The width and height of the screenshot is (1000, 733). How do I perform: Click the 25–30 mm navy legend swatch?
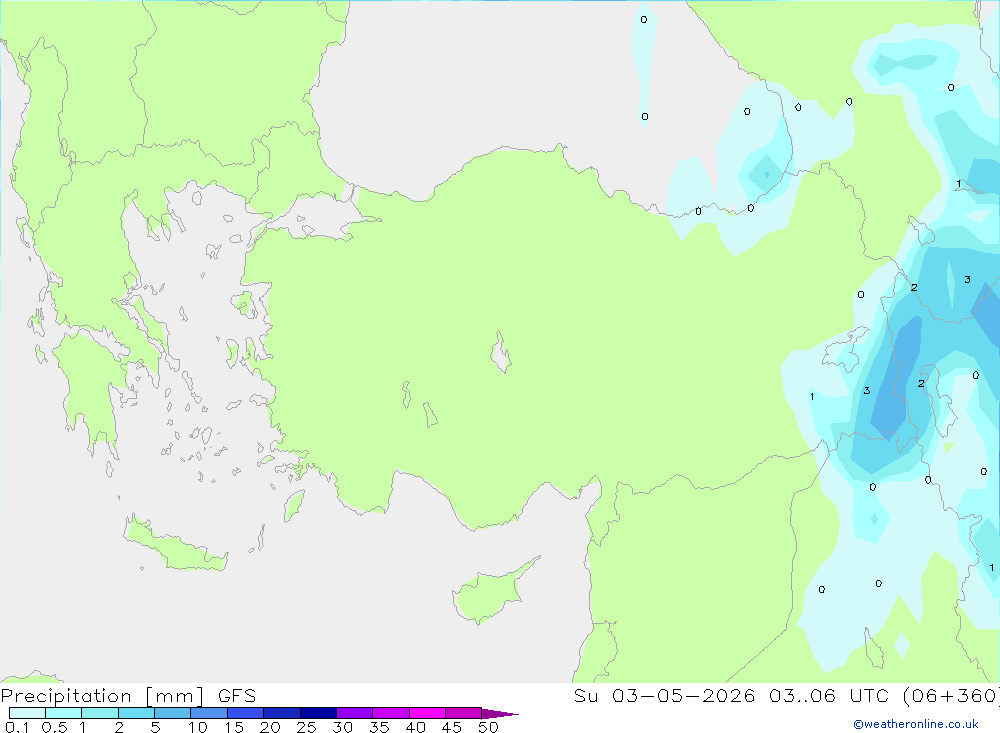[318, 713]
